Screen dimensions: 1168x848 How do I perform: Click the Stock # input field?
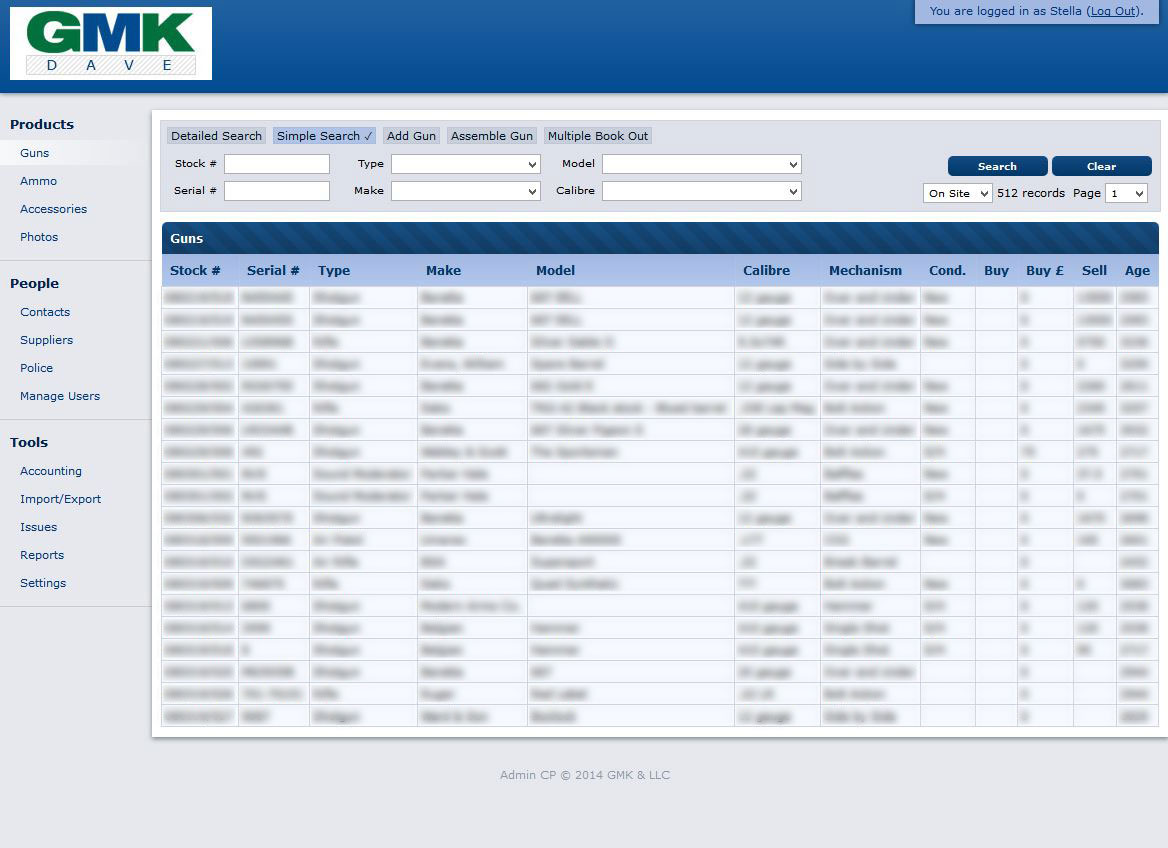click(x=277, y=164)
